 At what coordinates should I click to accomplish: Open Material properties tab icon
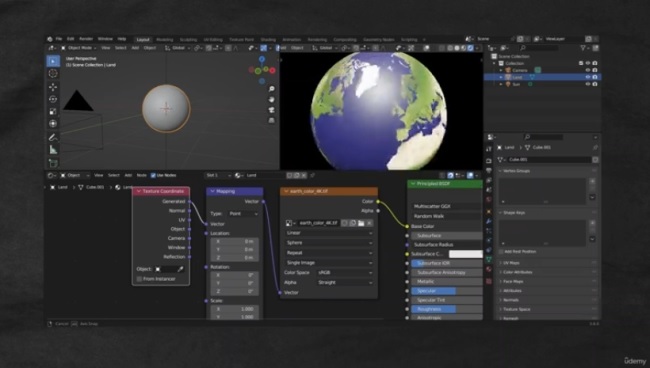(489, 269)
